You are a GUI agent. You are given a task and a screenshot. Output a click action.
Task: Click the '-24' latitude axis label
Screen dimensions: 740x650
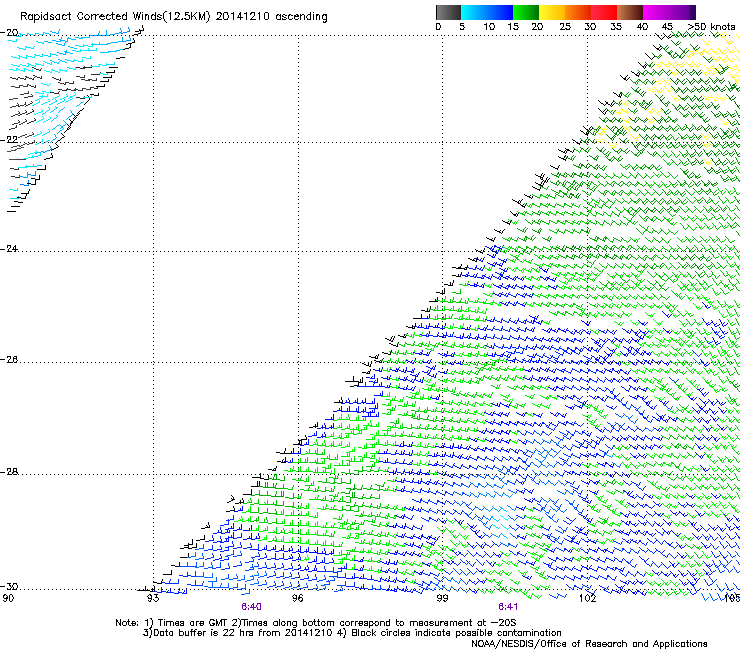pyautogui.click(x=9, y=249)
